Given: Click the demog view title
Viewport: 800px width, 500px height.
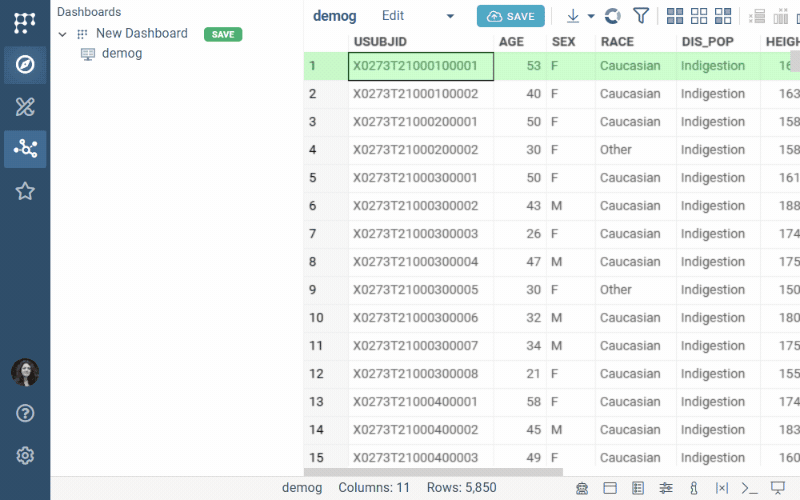Looking at the screenshot, I should 335,16.
